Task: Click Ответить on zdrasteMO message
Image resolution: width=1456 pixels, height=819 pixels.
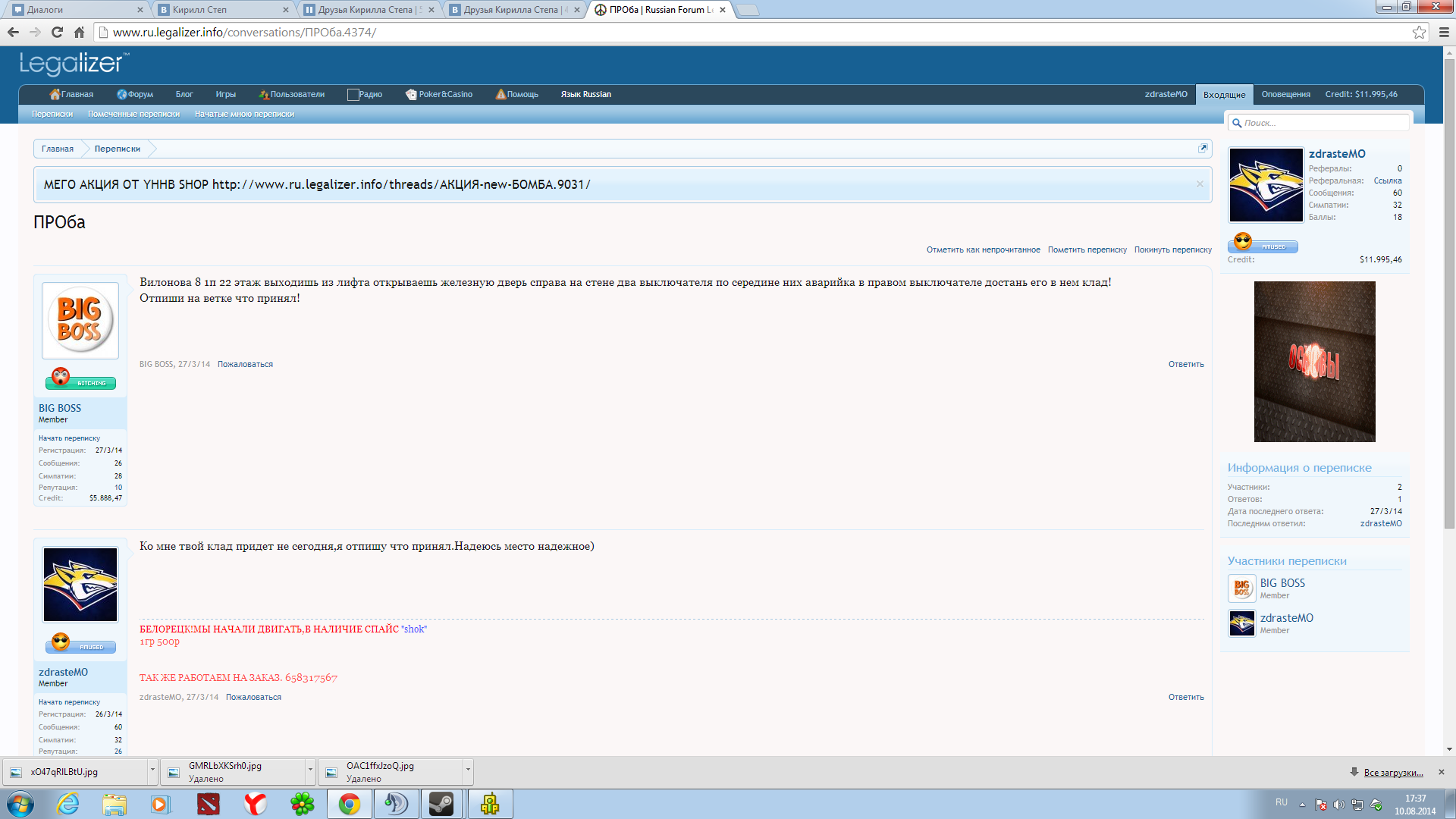Action: 1186,698
